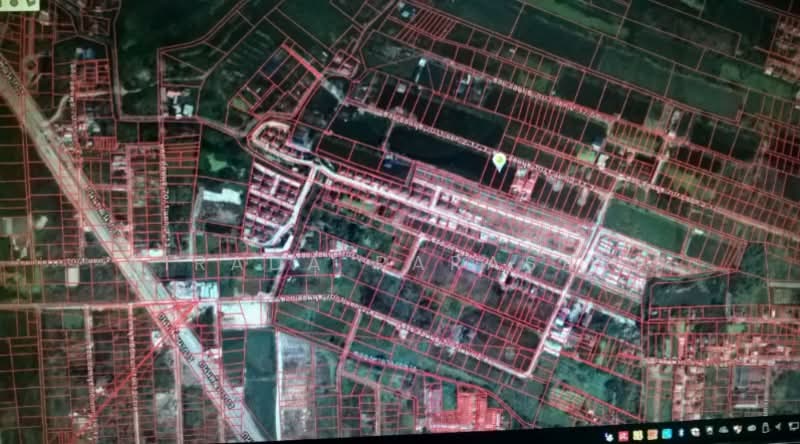Open the orange tray icon beside the cyan one
Image resolution: width=800 pixels, height=444 pixels.
pos(652,434)
